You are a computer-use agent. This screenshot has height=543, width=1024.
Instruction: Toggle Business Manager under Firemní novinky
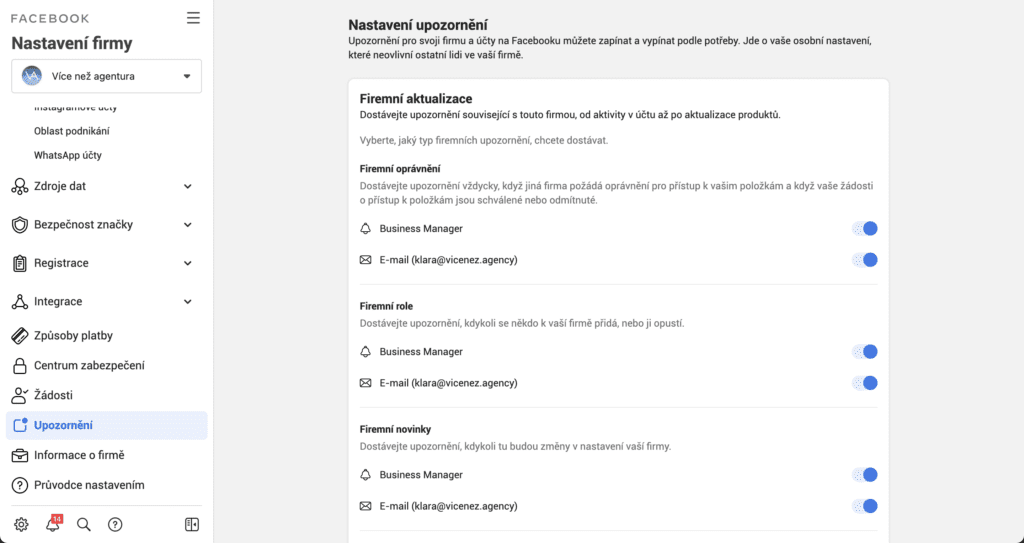[x=866, y=475]
